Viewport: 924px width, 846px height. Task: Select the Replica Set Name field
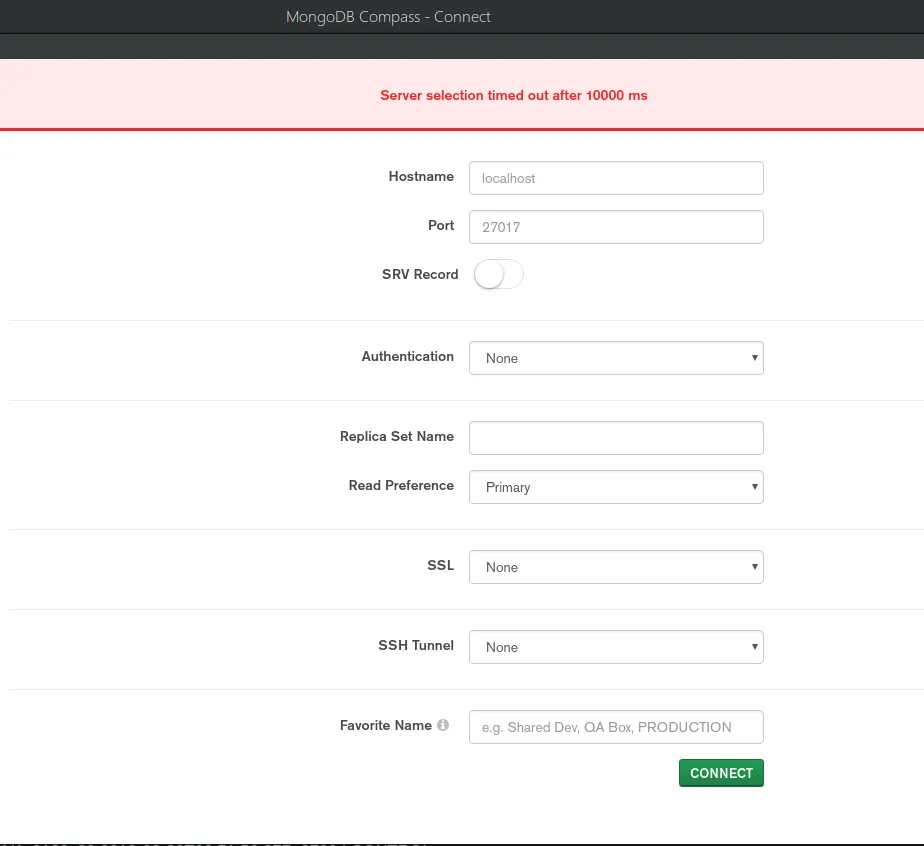[616, 438]
